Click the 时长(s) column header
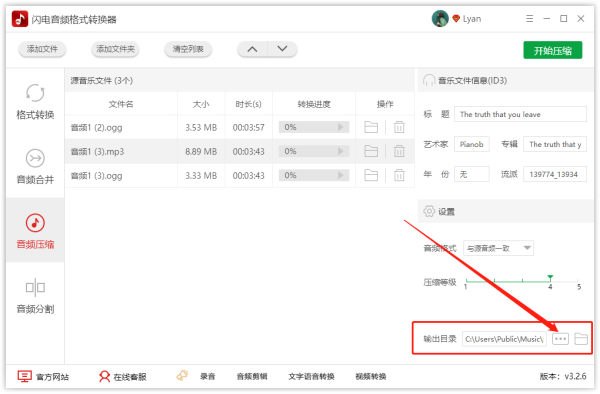The width and height of the screenshot is (600, 394). coord(249,104)
